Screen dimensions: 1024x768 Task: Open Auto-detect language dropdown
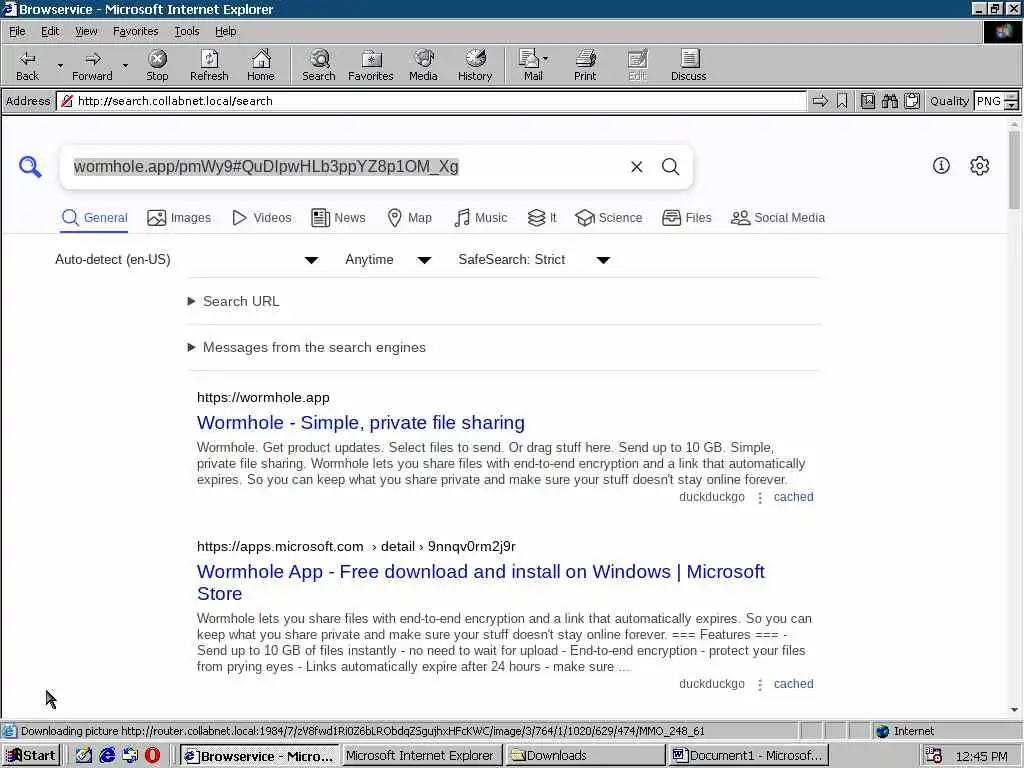click(x=187, y=260)
